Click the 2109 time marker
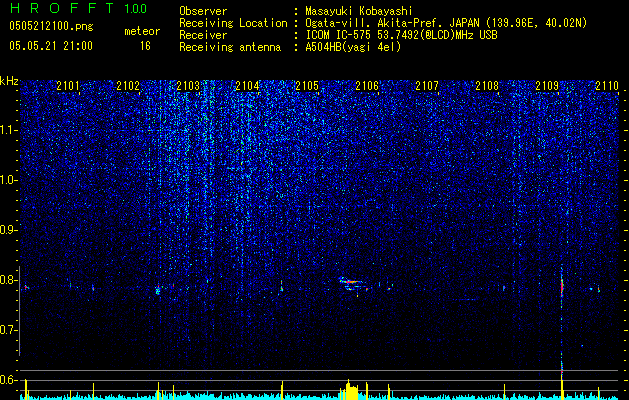This screenshot has width=629, height=400. 547,86
